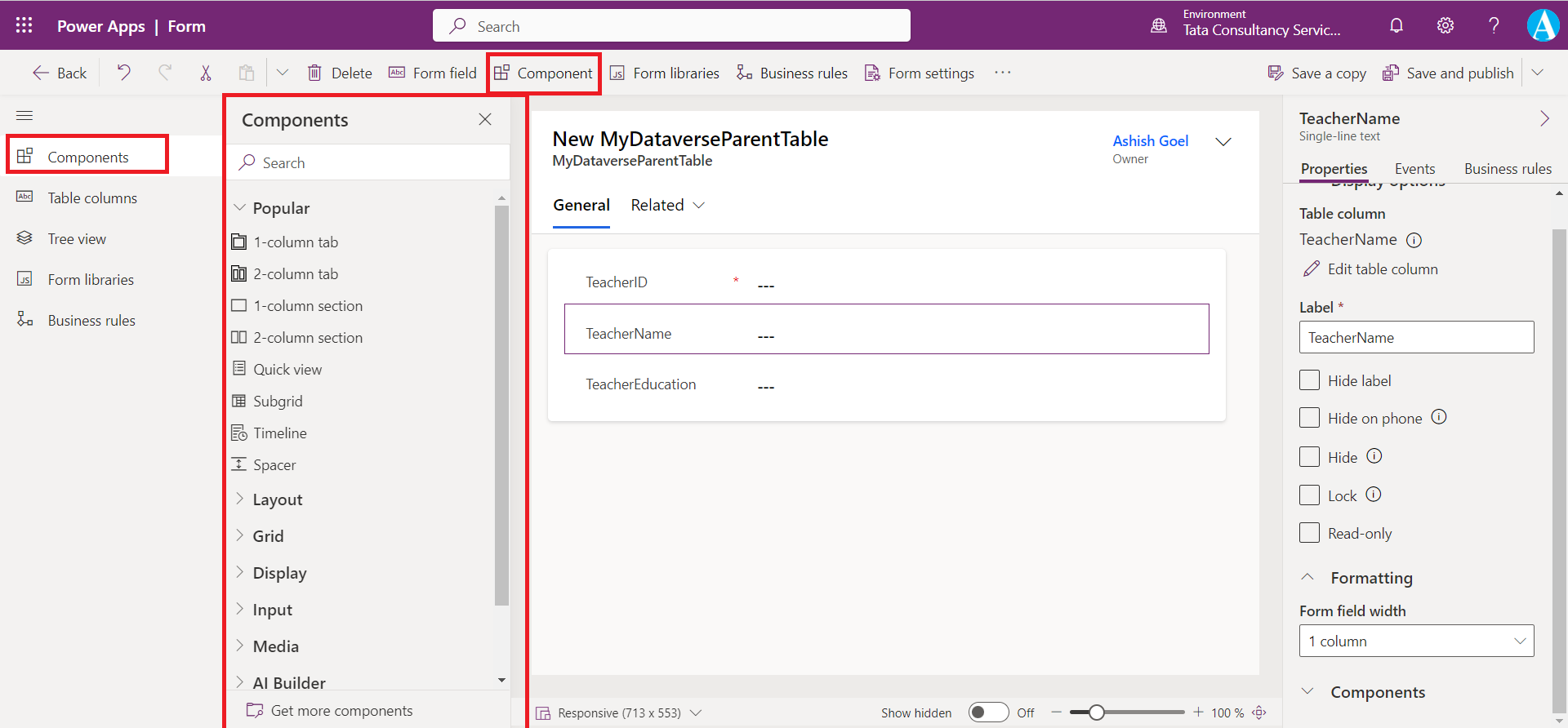Viewport: 1568px width, 728px height.
Task: Click the help question mark icon
Action: pyautogui.click(x=1494, y=25)
